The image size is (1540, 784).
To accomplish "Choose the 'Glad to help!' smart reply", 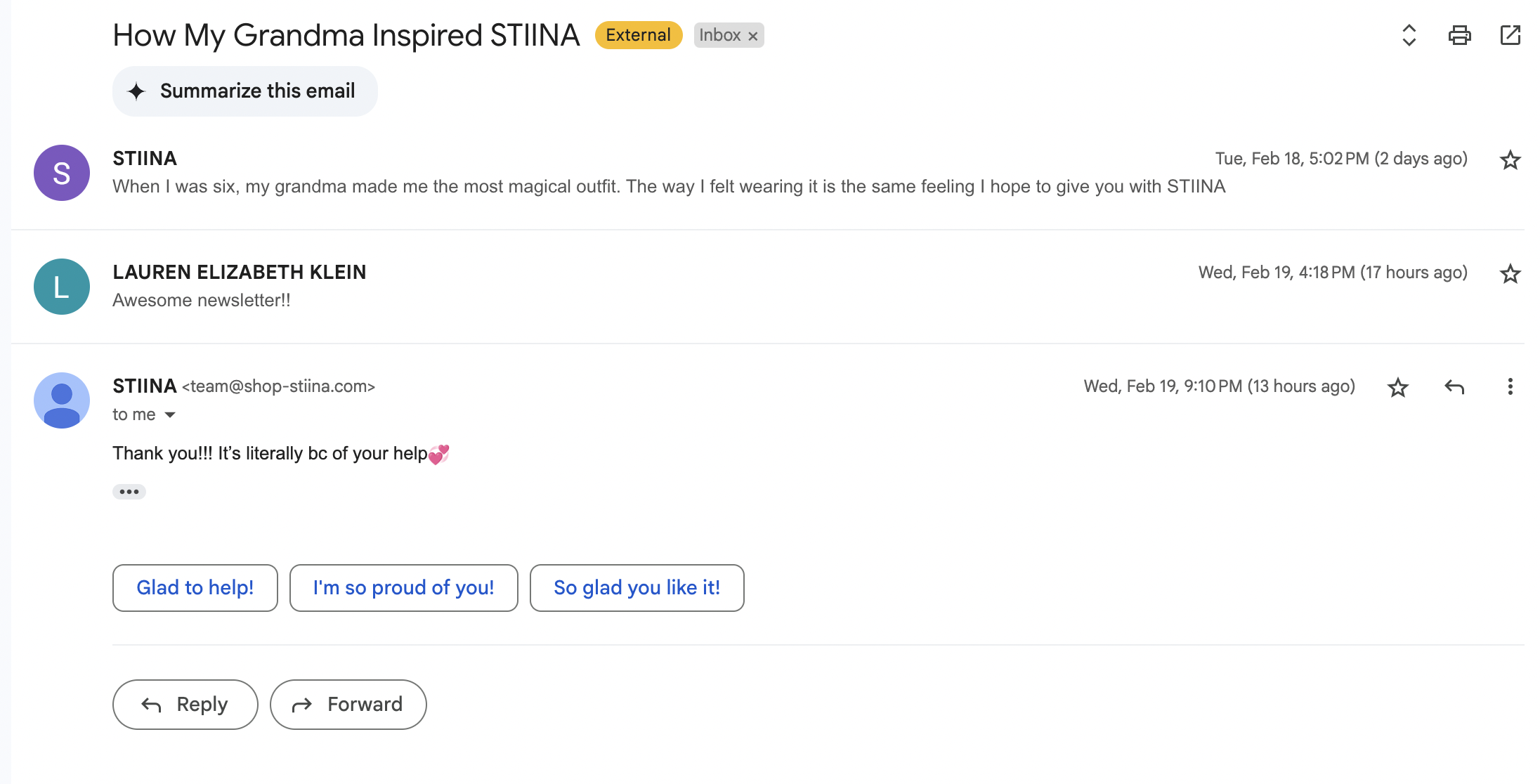I will pyautogui.click(x=195, y=588).
